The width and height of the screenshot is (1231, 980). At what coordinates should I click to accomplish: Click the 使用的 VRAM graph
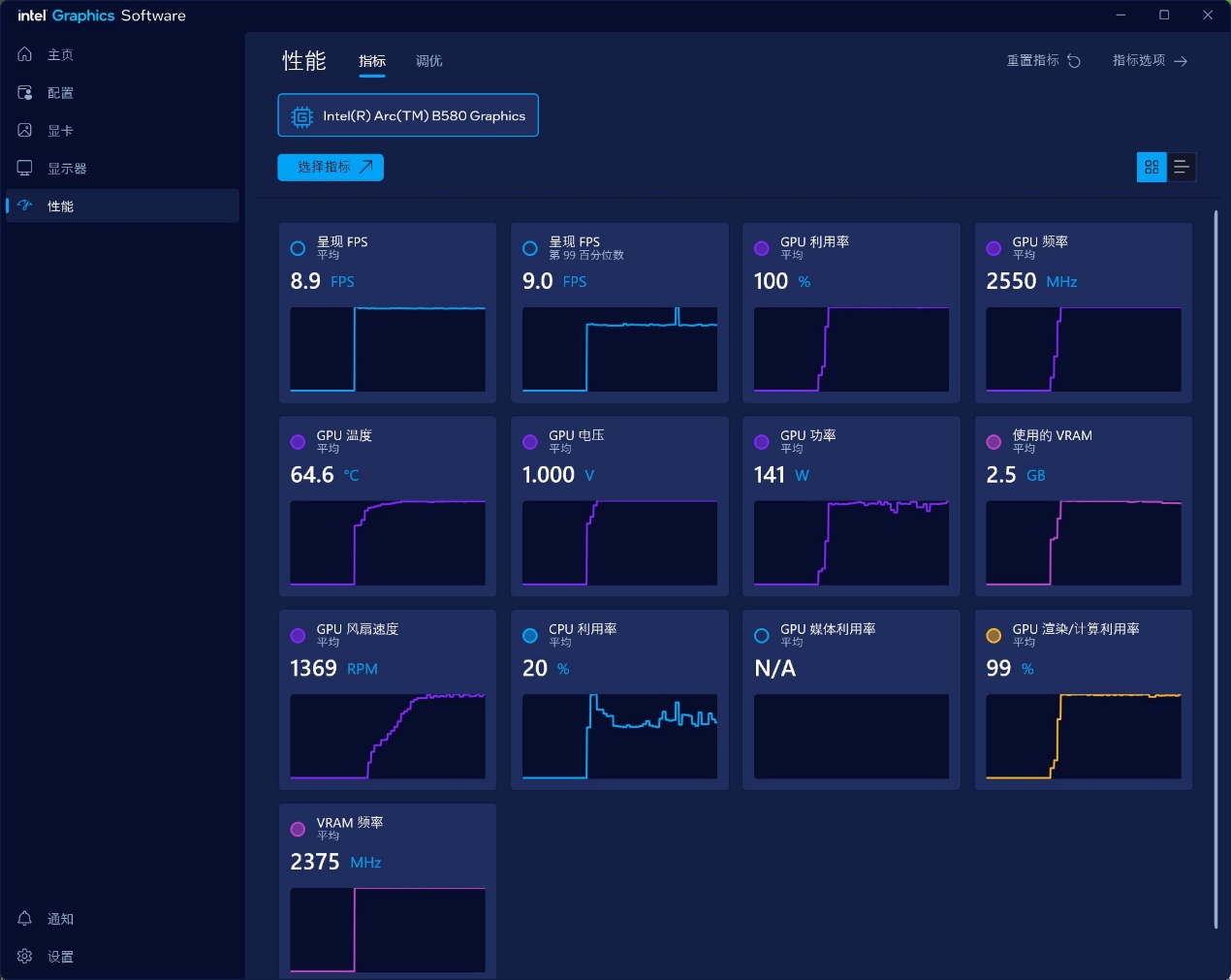click(x=1084, y=543)
